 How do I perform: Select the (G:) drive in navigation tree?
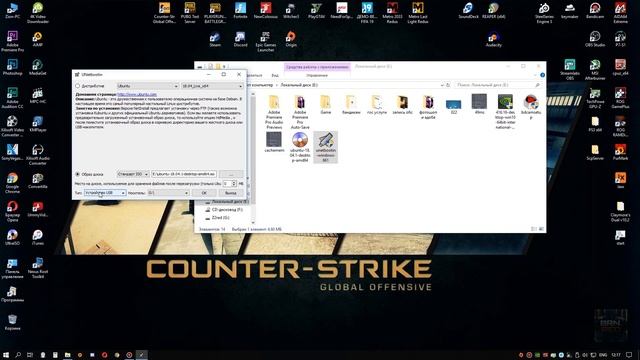pyautogui.click(x=217, y=218)
